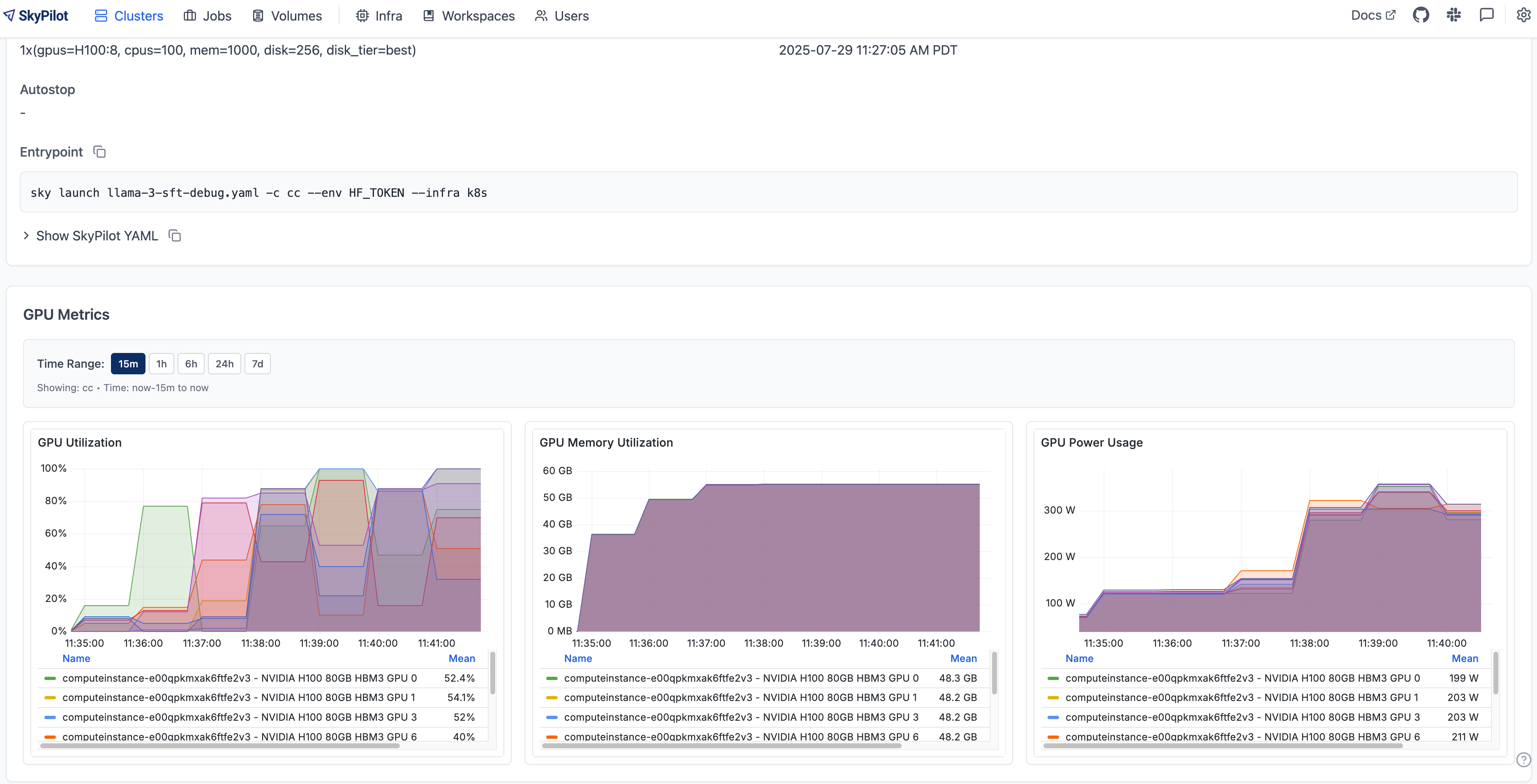Select the 6h time range
Viewport: 1537px width, 784px height.
click(191, 364)
